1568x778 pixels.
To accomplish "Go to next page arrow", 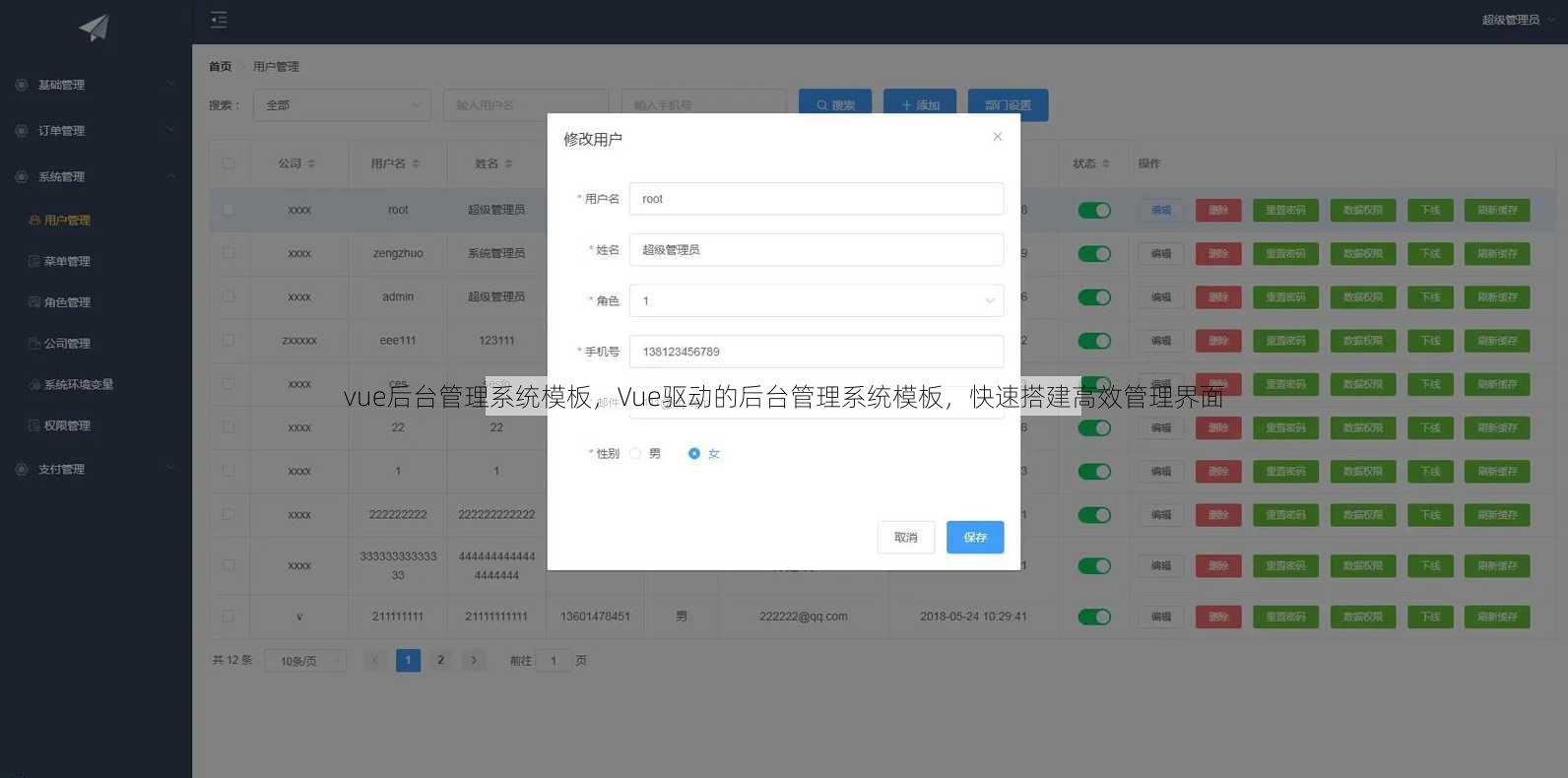I will click(474, 660).
